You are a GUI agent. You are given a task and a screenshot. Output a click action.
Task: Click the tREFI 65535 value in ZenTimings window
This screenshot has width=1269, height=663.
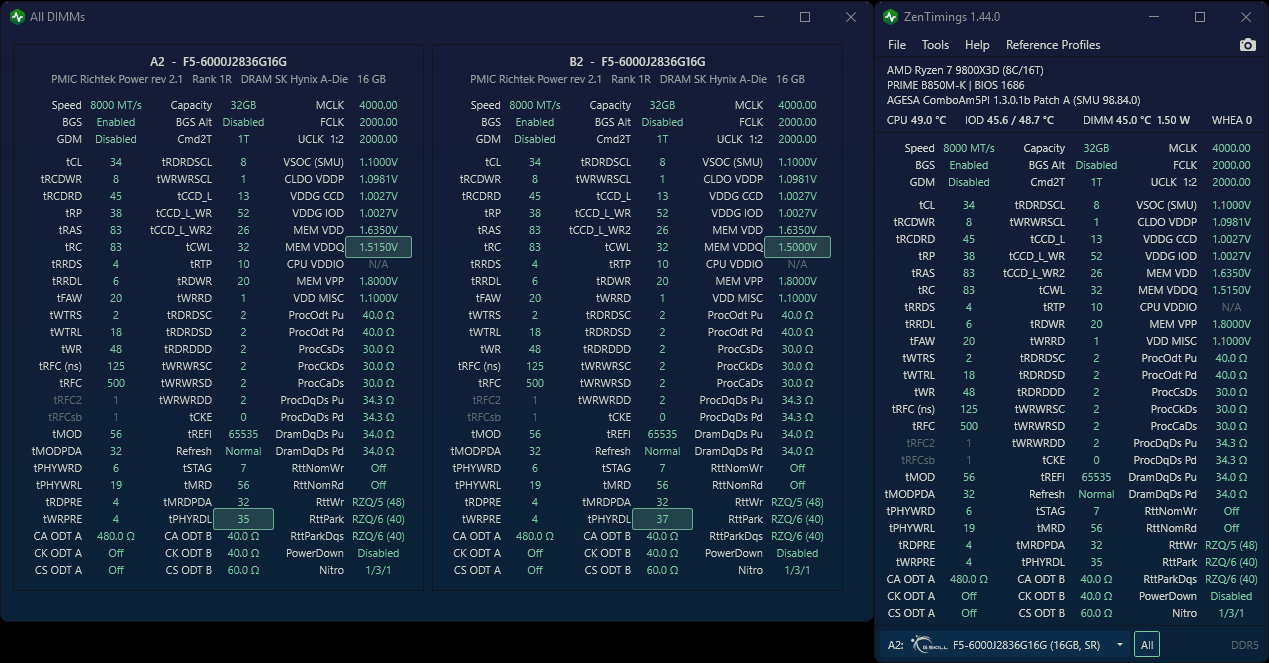(x=1096, y=477)
